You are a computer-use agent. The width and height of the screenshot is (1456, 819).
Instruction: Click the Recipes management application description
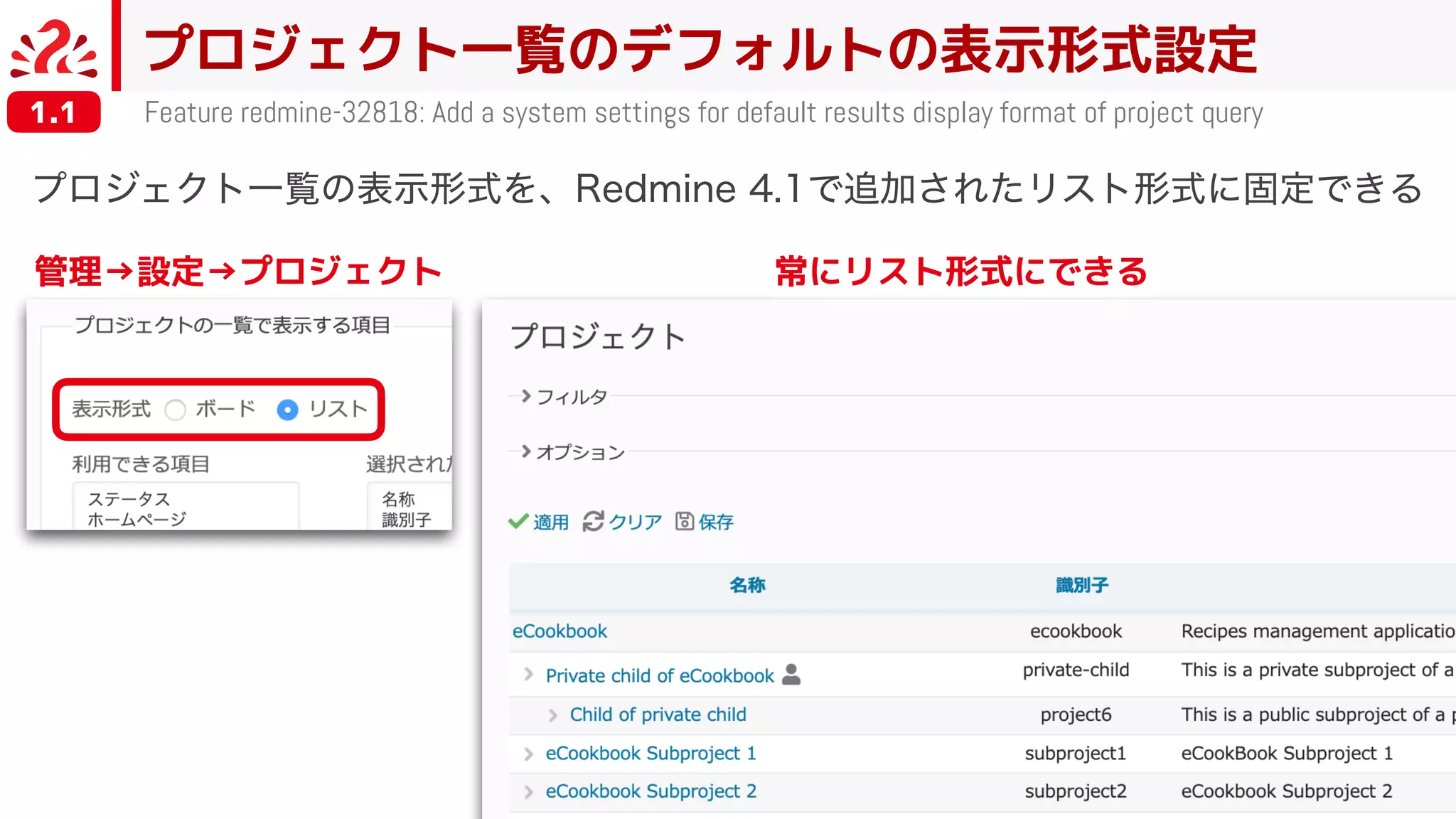[x=1318, y=631]
